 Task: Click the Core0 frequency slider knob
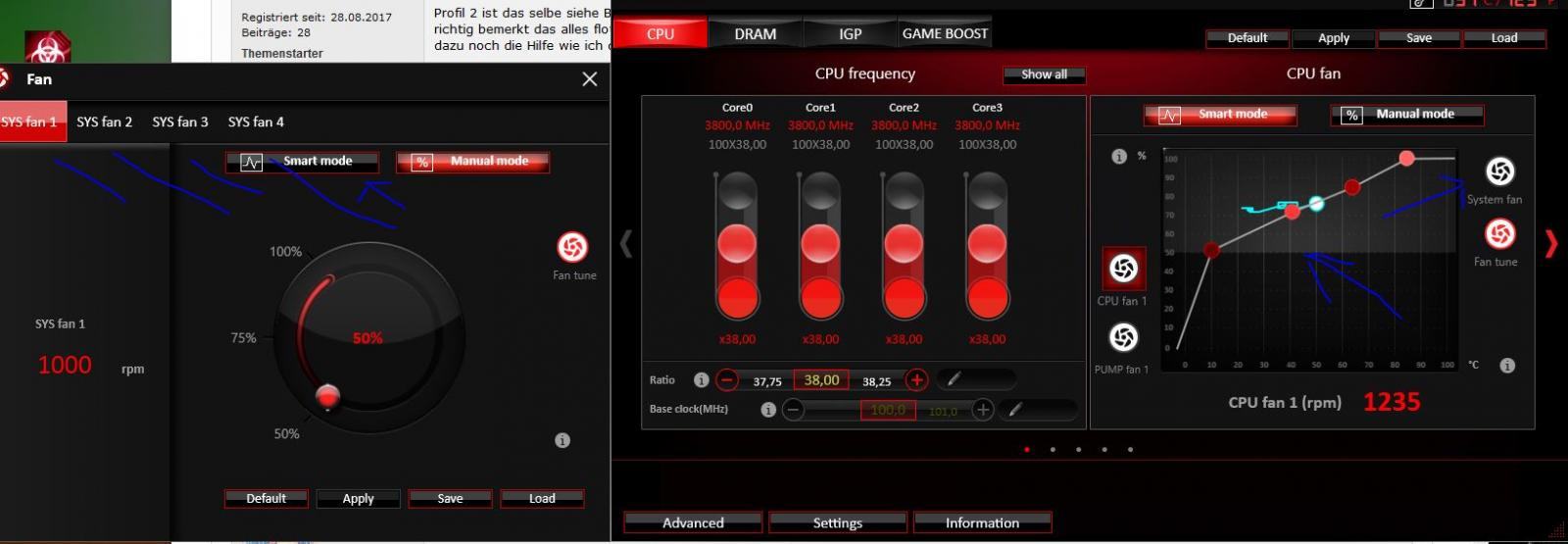737,242
